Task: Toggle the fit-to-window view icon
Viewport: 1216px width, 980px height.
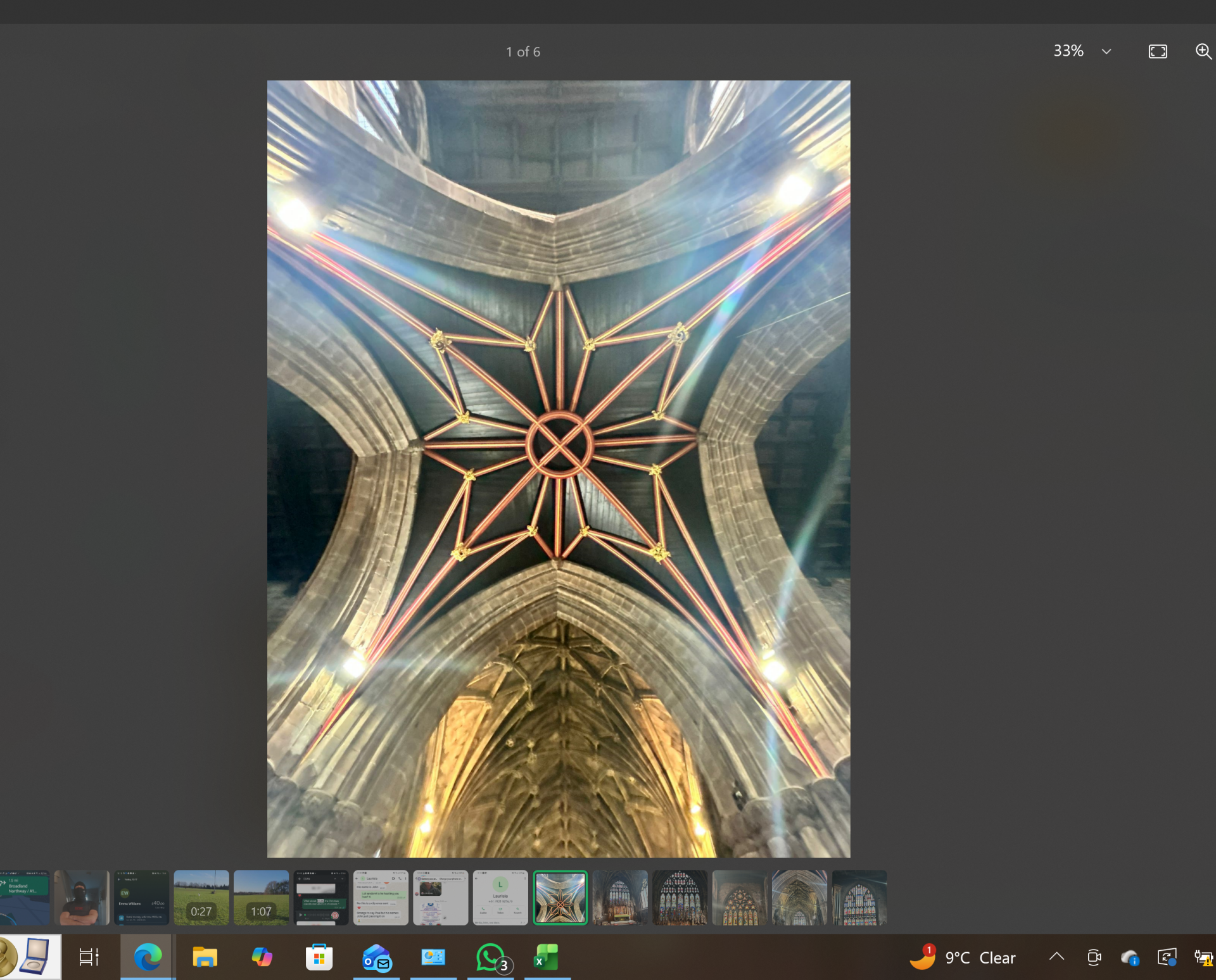Action: (1157, 51)
